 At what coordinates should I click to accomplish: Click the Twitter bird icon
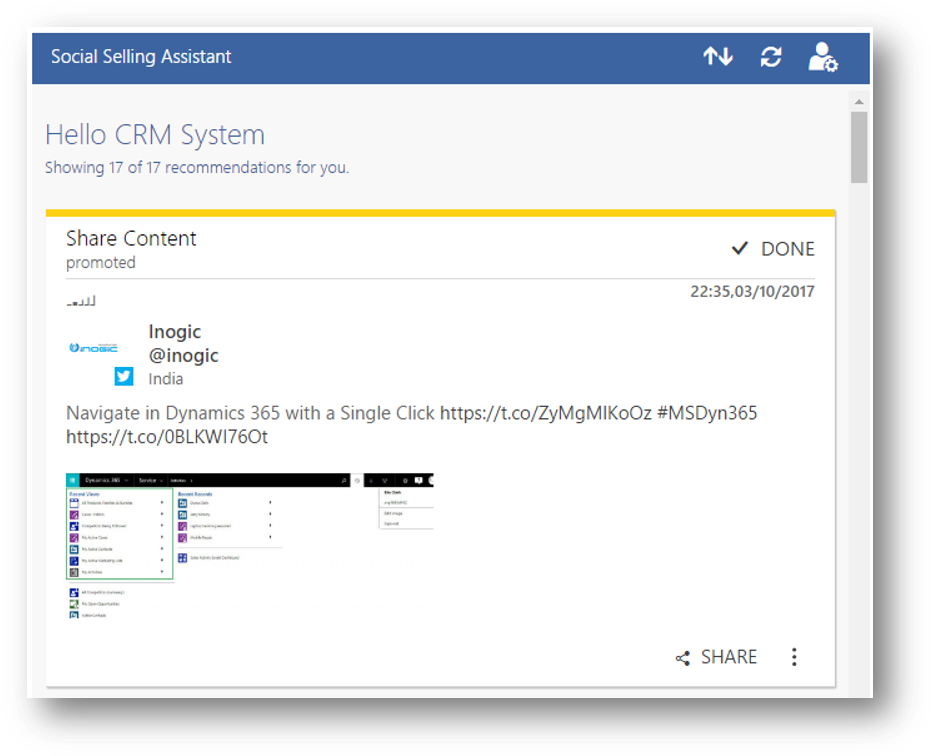pos(124,377)
